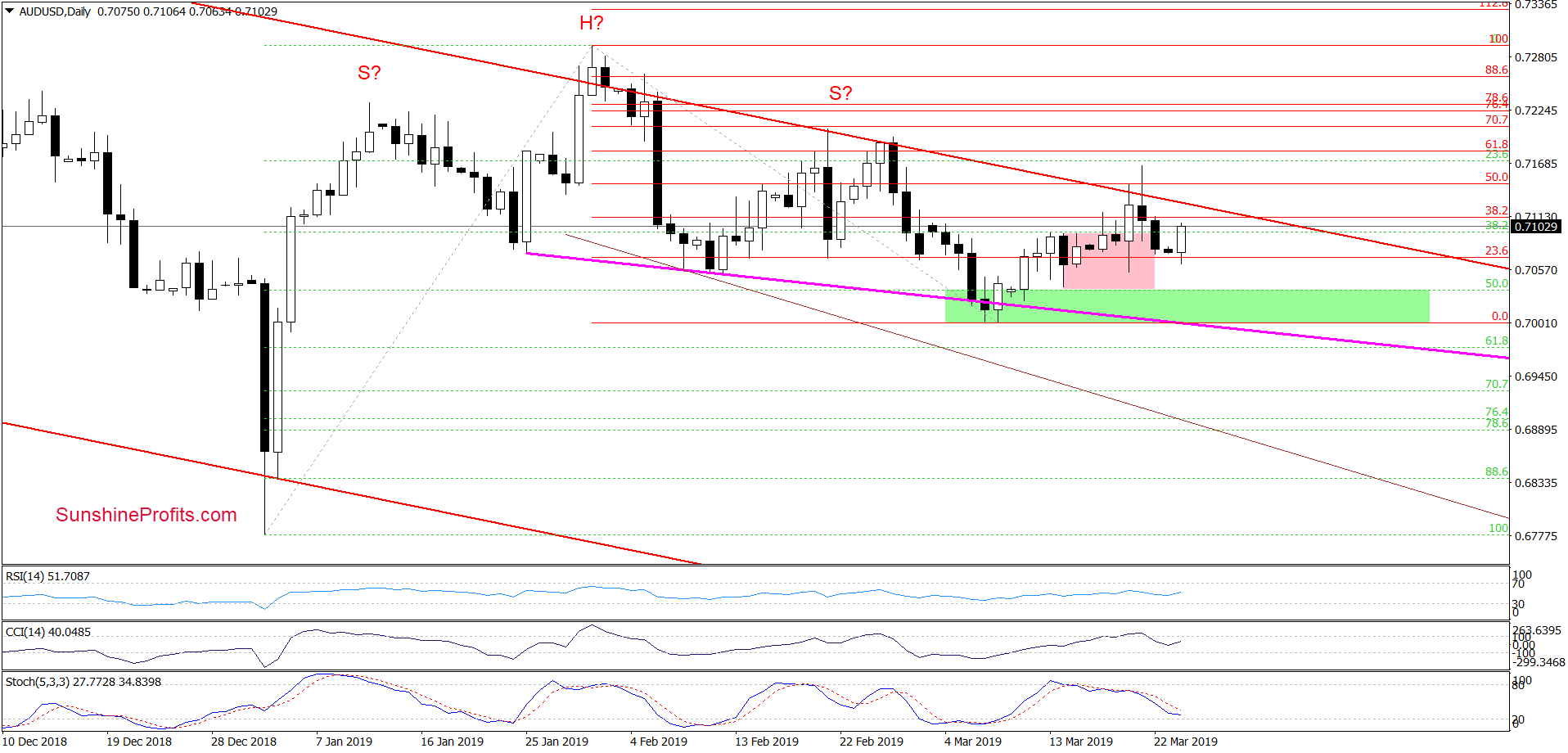This screenshot has width=1568, height=753.
Task: Click the 10 Dec 2018 date label
Action: pyautogui.click(x=34, y=742)
